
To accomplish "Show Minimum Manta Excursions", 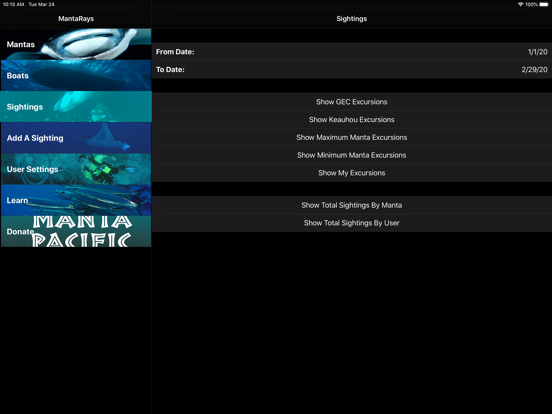I will tap(352, 155).
